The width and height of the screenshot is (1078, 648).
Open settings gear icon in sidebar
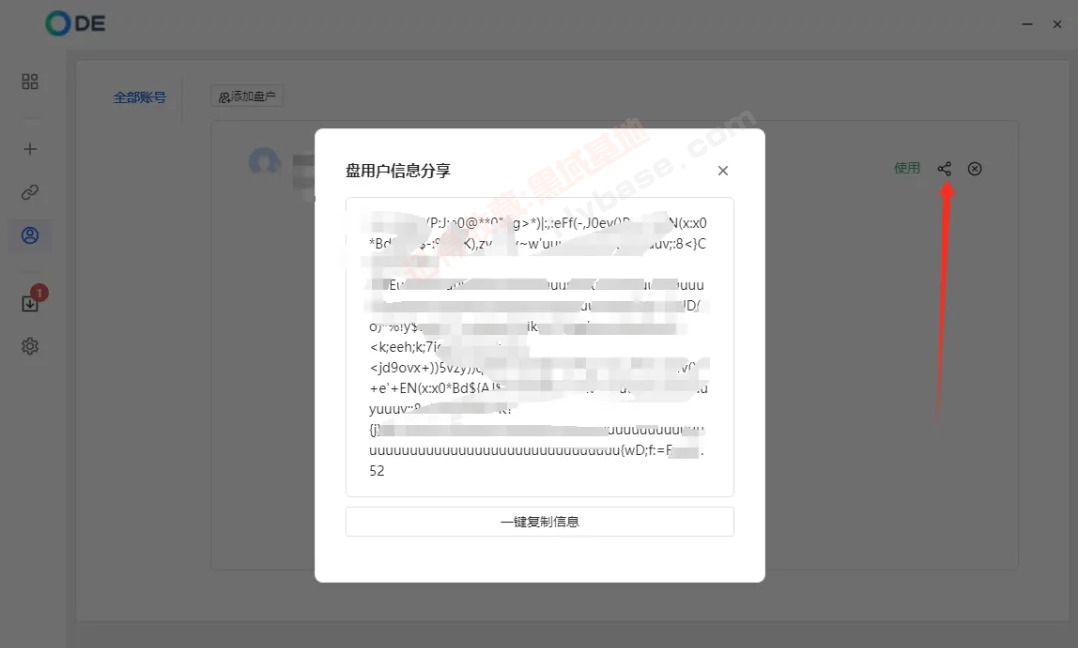tap(30, 346)
